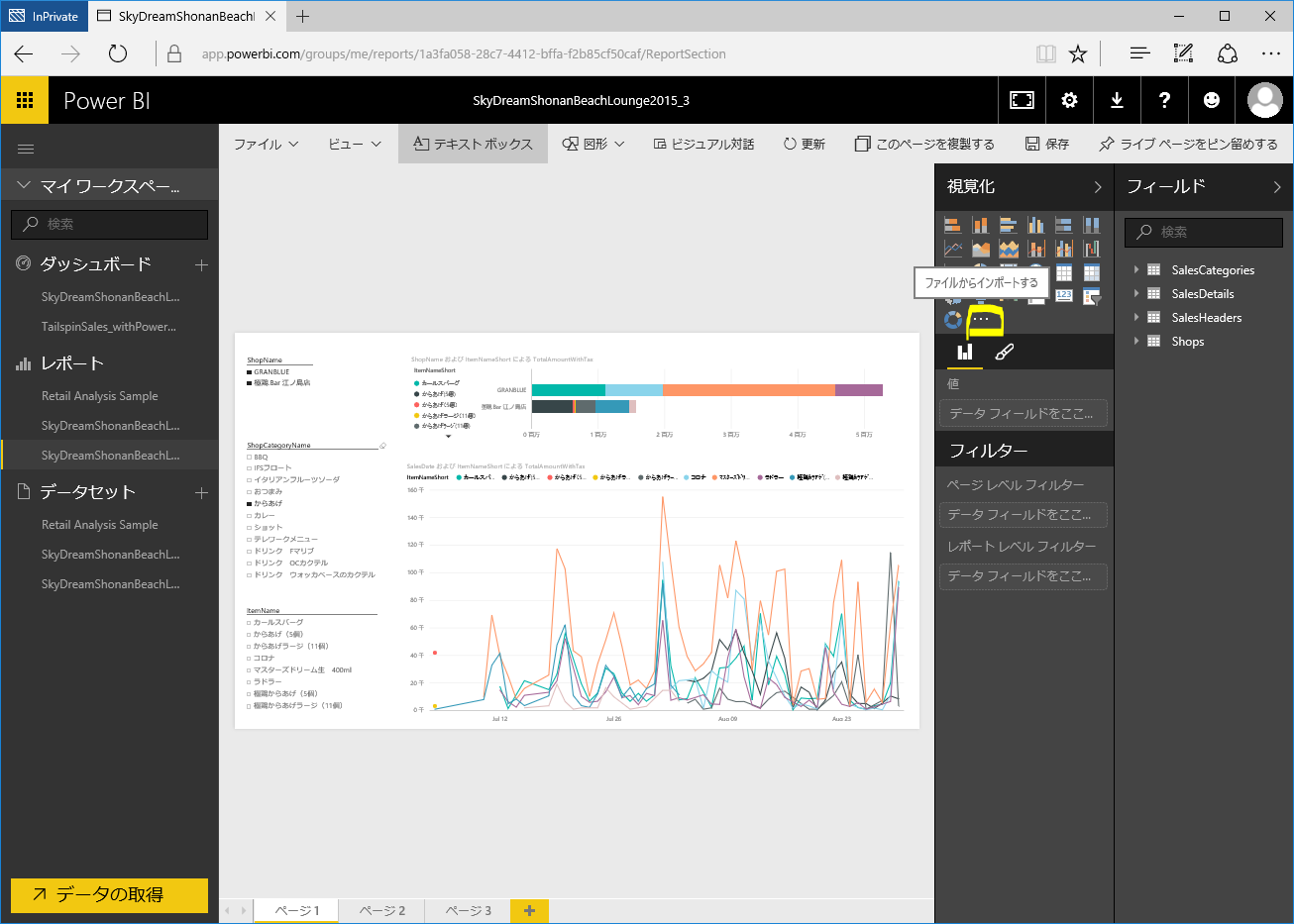The height and width of the screenshot is (924, 1294).
Task: Open the settings gear menu
Action: tap(1069, 100)
